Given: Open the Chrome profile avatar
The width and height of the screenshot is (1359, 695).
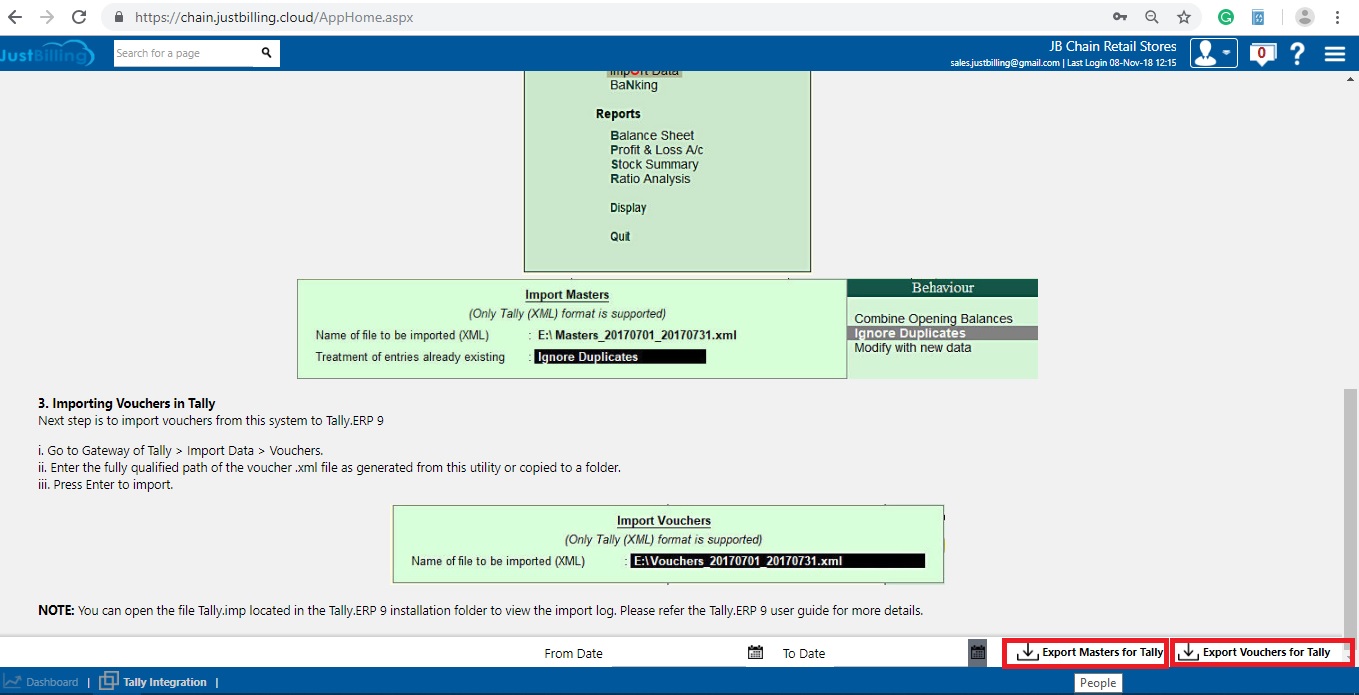Looking at the screenshot, I should tap(1304, 17).
